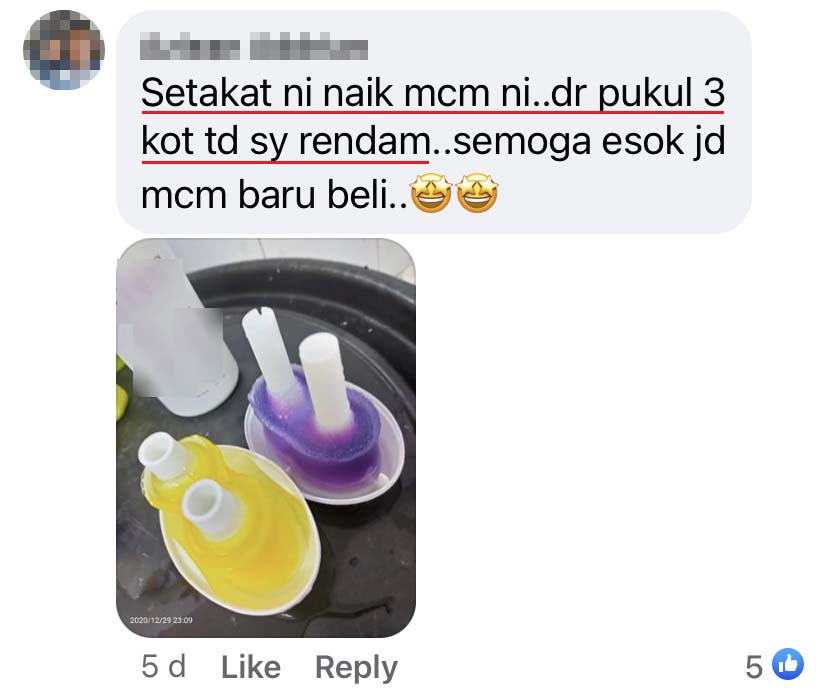
Task: Click the 2020/12/29 23:09 date stamp on the photo
Action: coord(161,620)
